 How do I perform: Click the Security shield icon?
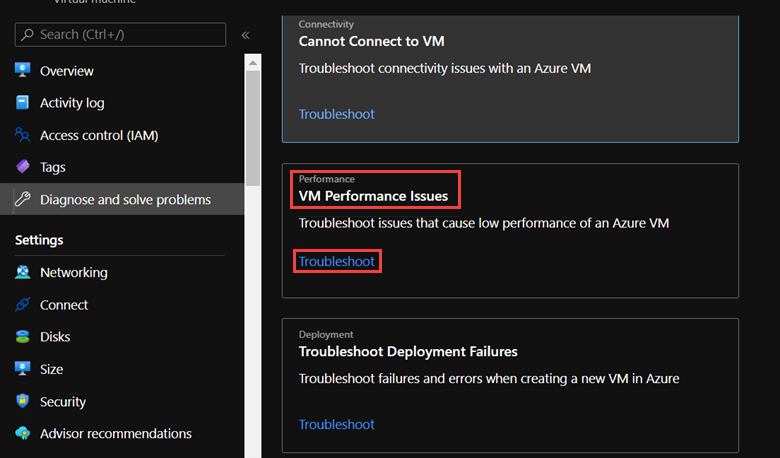tap(23, 401)
